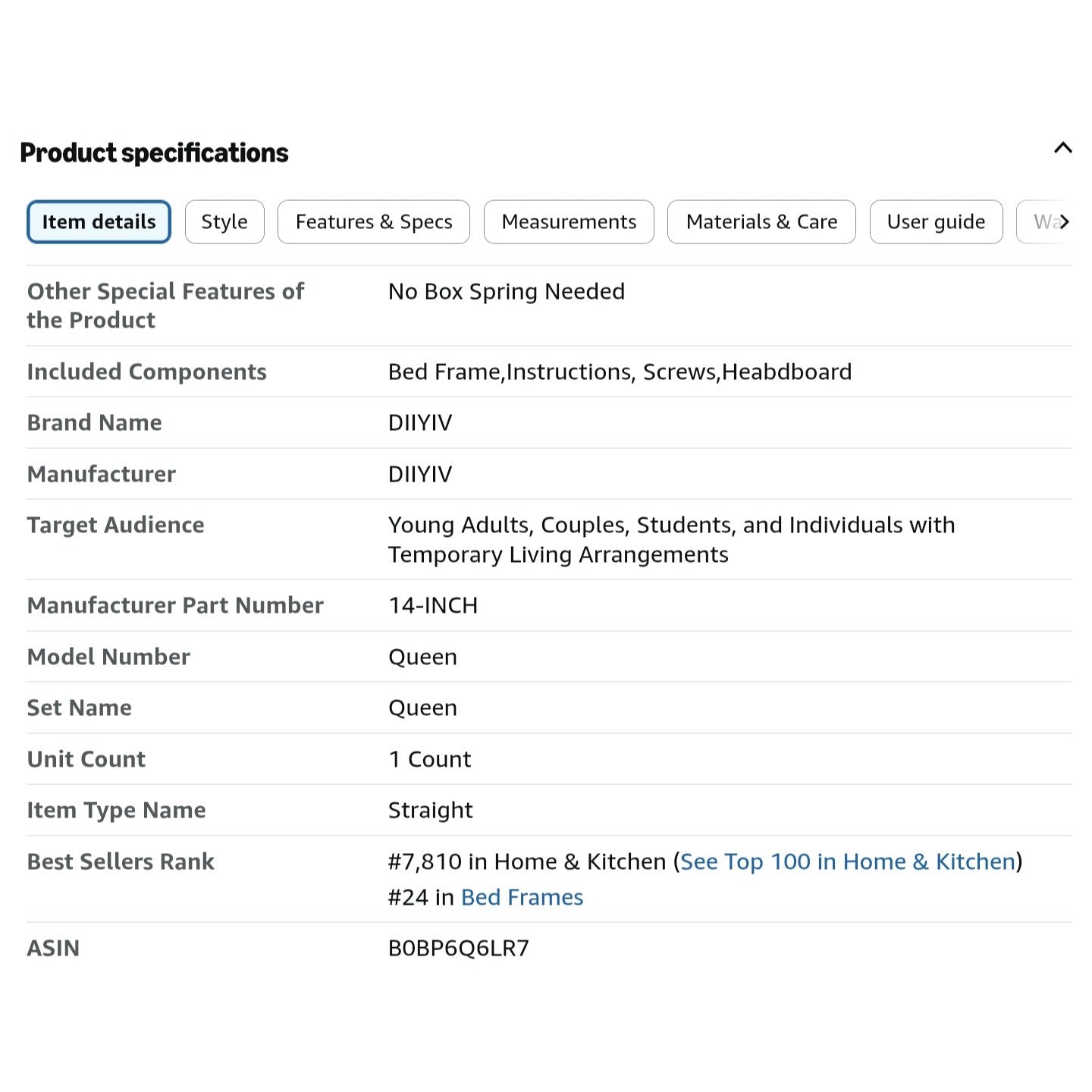Select the Item details tab
Viewport: 1092px width, 1092px height.
tap(99, 221)
